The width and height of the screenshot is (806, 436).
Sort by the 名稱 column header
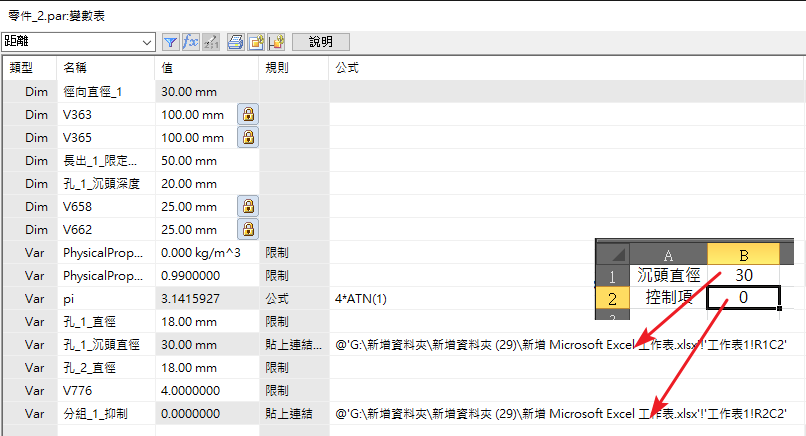click(106, 68)
